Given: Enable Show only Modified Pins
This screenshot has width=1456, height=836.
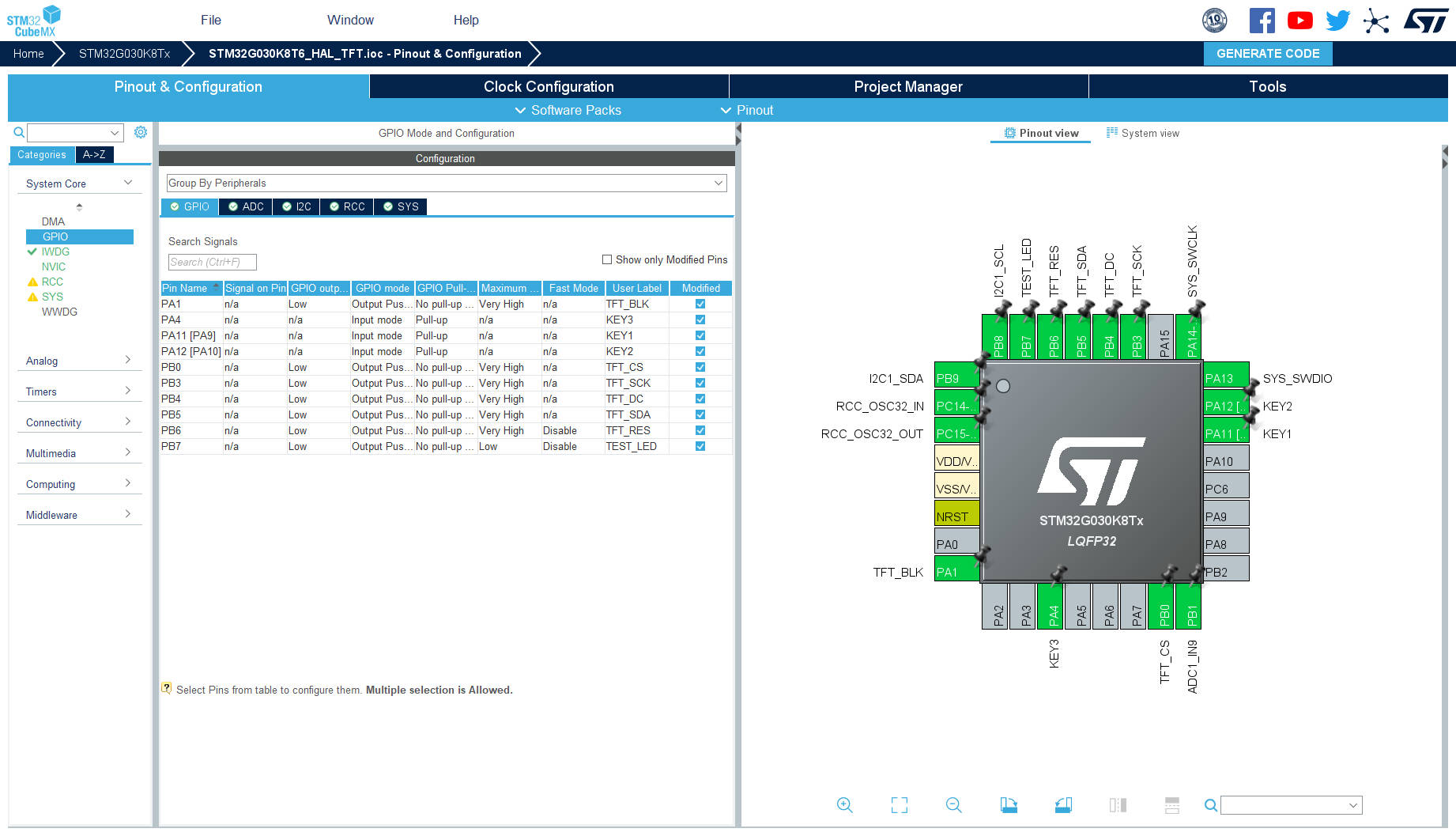Looking at the screenshot, I should (607, 259).
